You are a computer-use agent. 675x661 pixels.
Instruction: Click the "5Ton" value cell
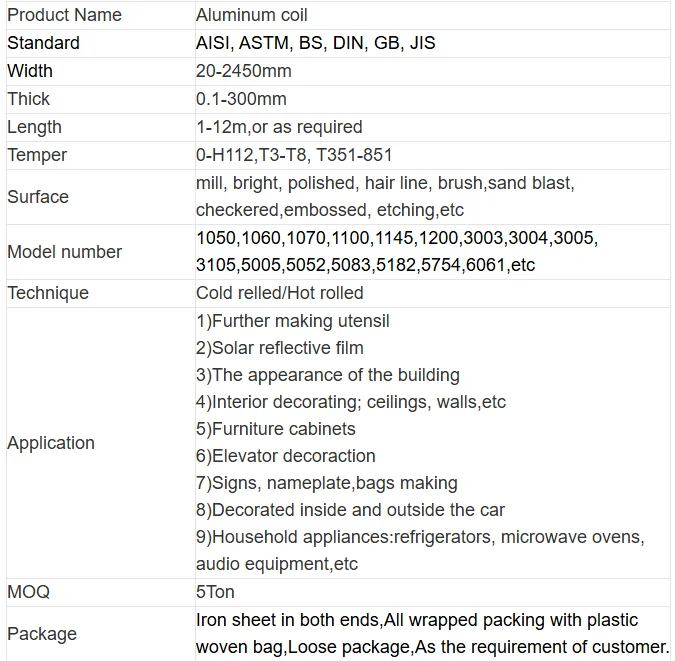[x=217, y=592]
